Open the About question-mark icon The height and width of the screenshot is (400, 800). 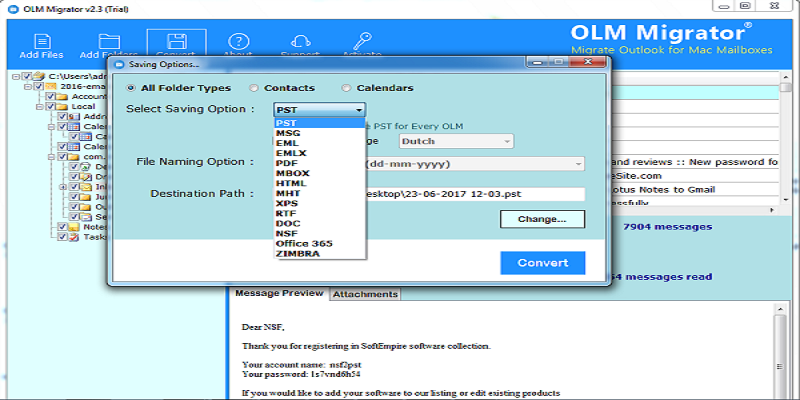238,42
